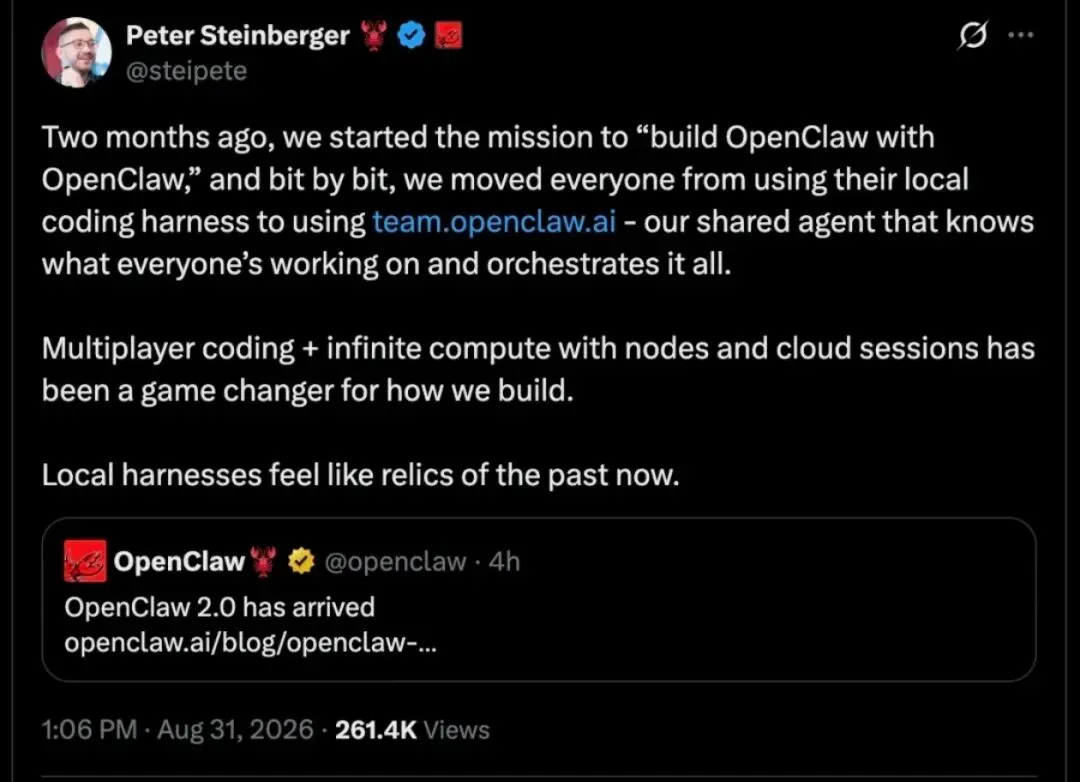
Task: Click the OpenClaw name in quoted post
Action: [179, 561]
